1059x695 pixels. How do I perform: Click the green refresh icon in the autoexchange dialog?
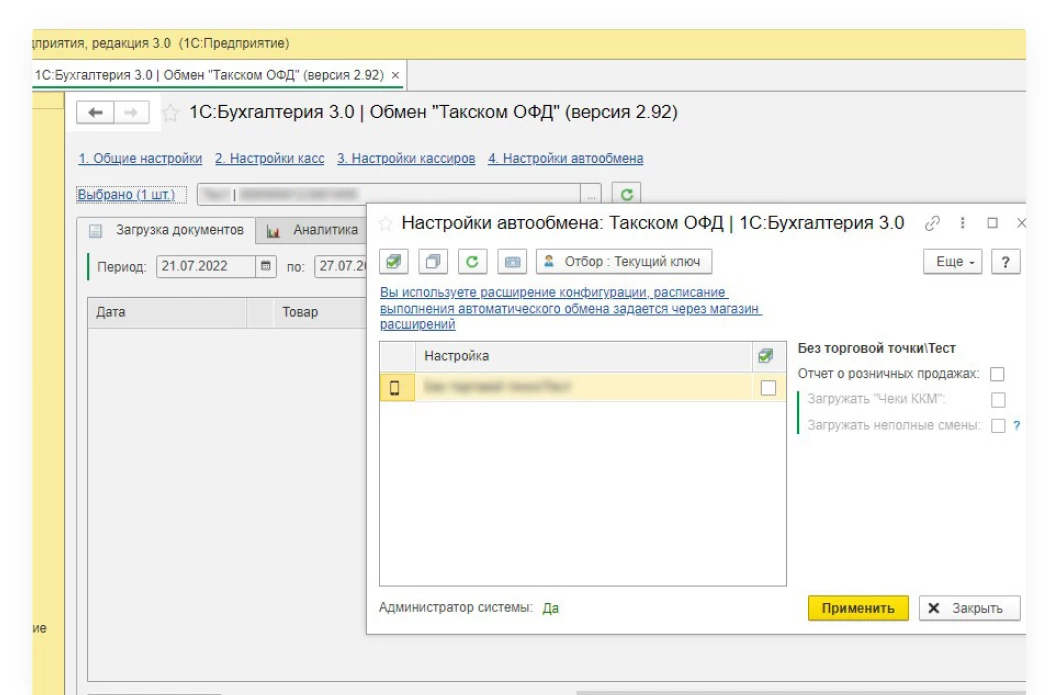pyautogui.click(x=473, y=262)
